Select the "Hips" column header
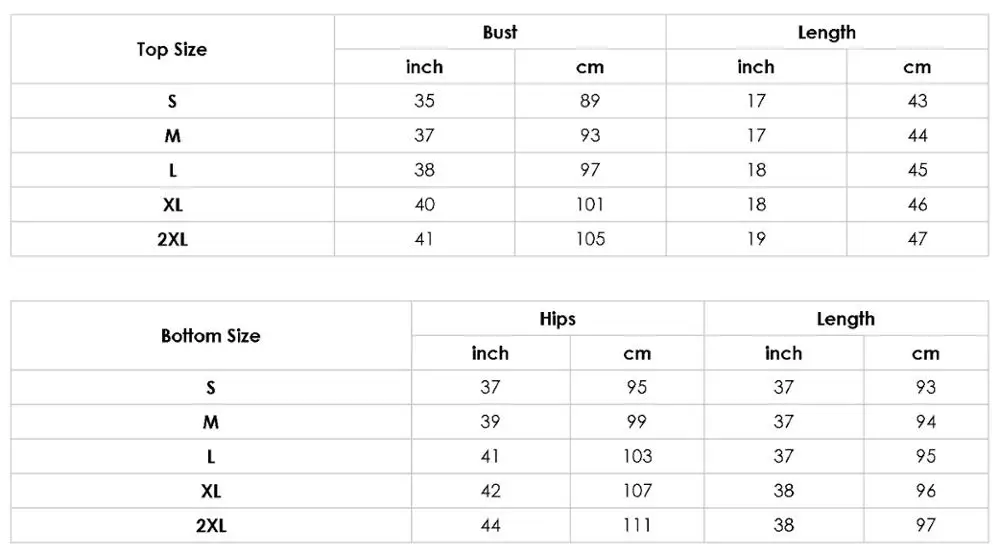Image resolution: width=1000 pixels, height=554 pixels. coord(557,319)
